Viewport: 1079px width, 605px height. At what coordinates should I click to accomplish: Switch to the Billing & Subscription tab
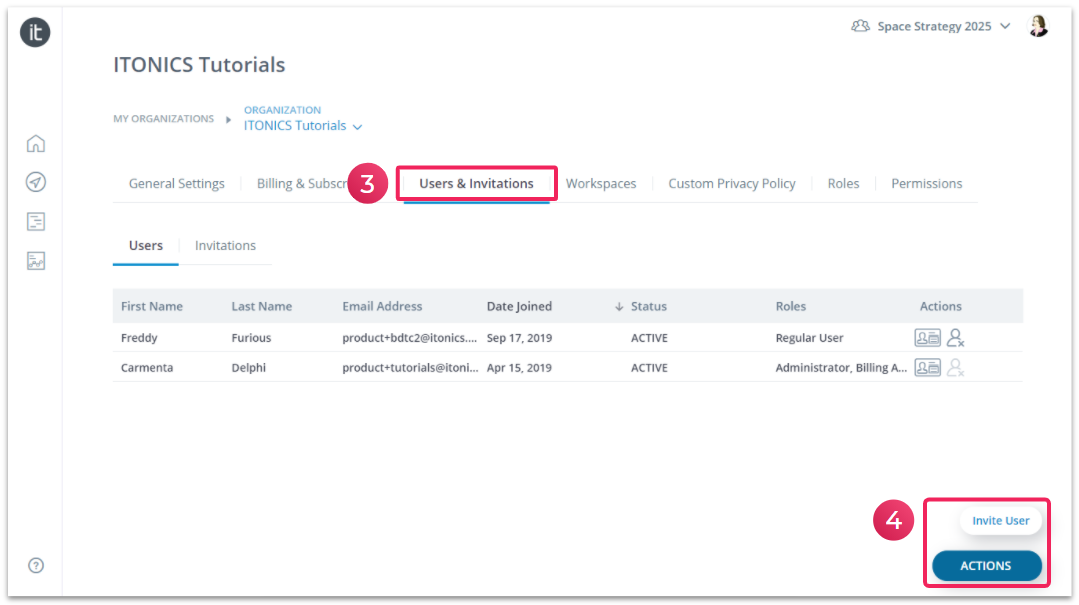301,184
